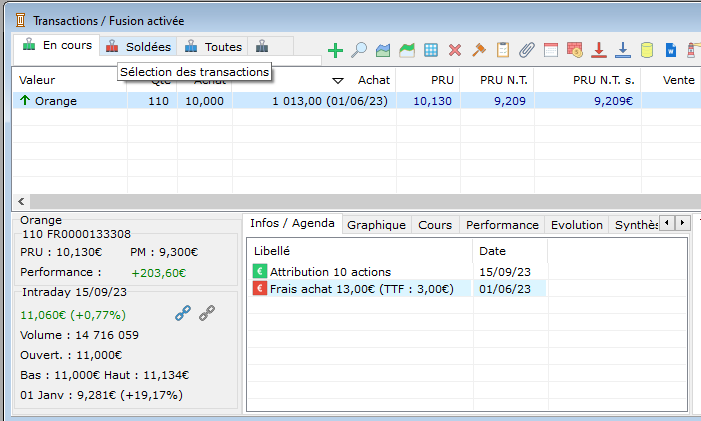
Task: Open the Synthèse tab
Action: (x=636, y=225)
